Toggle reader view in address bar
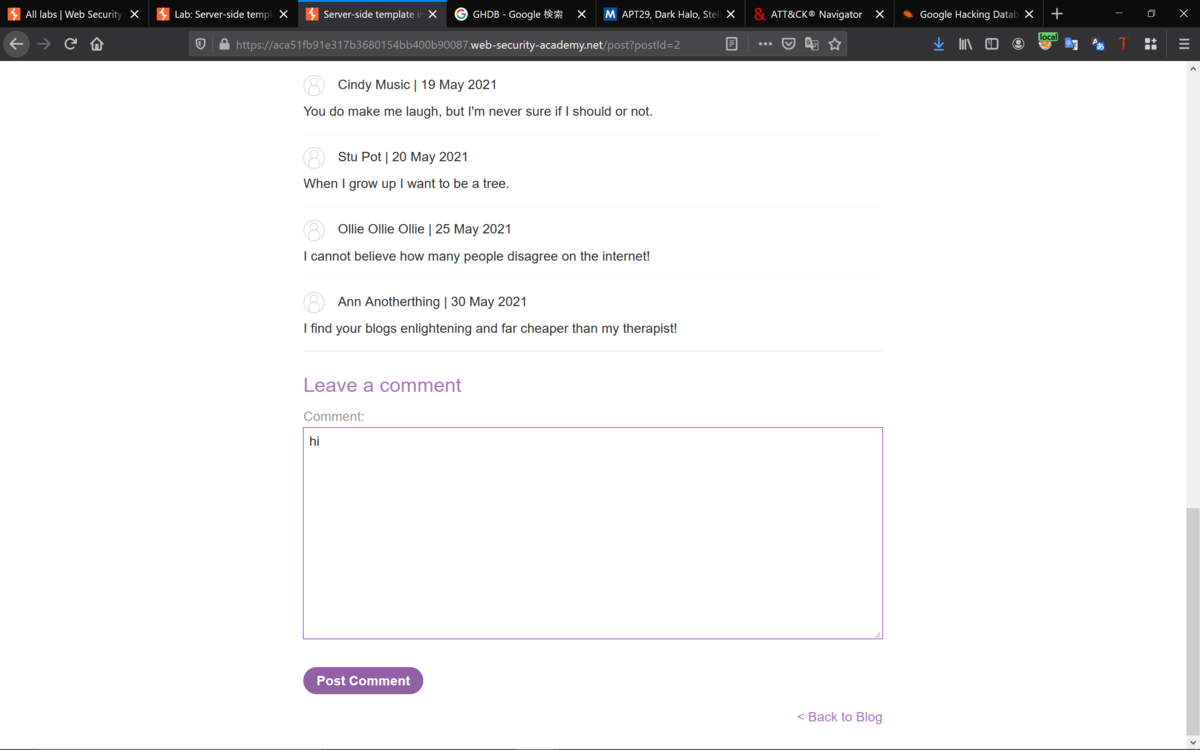This screenshot has width=1200, height=750. (x=732, y=44)
